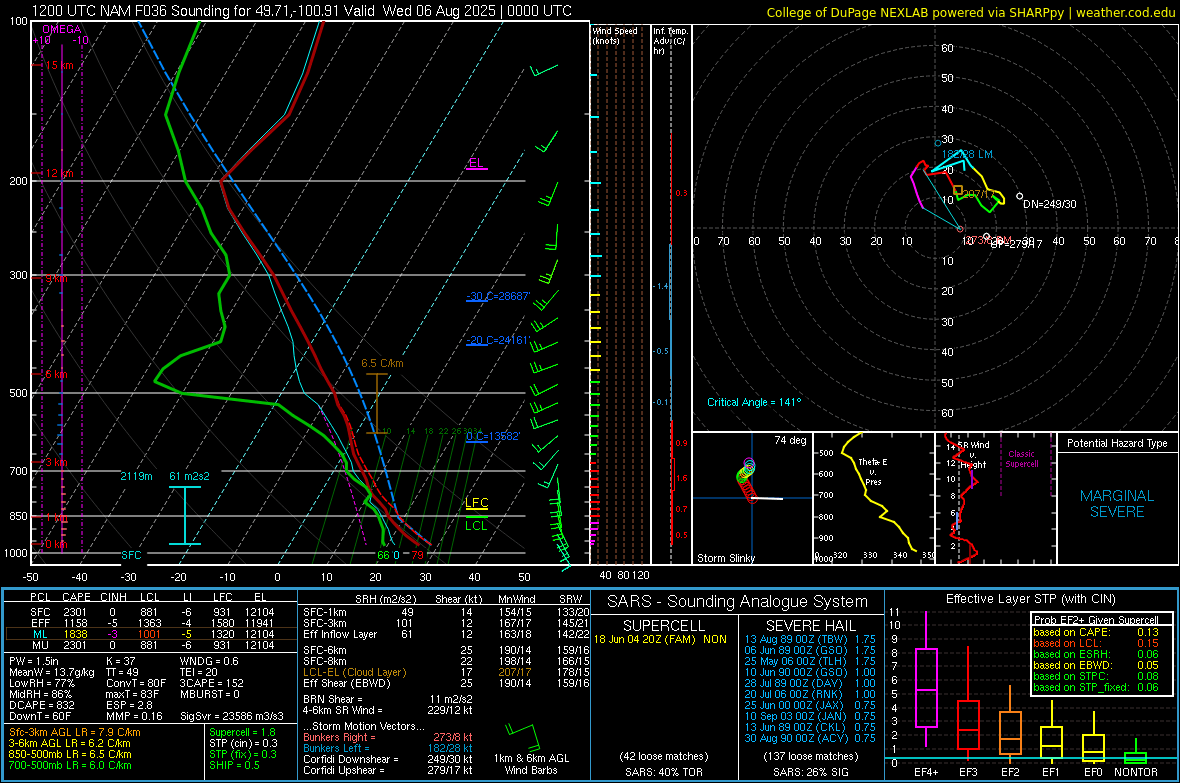Select the '18 Jun 04 20Z (FAM) NON' supercell analogue
The image size is (1180, 783).
660,639
